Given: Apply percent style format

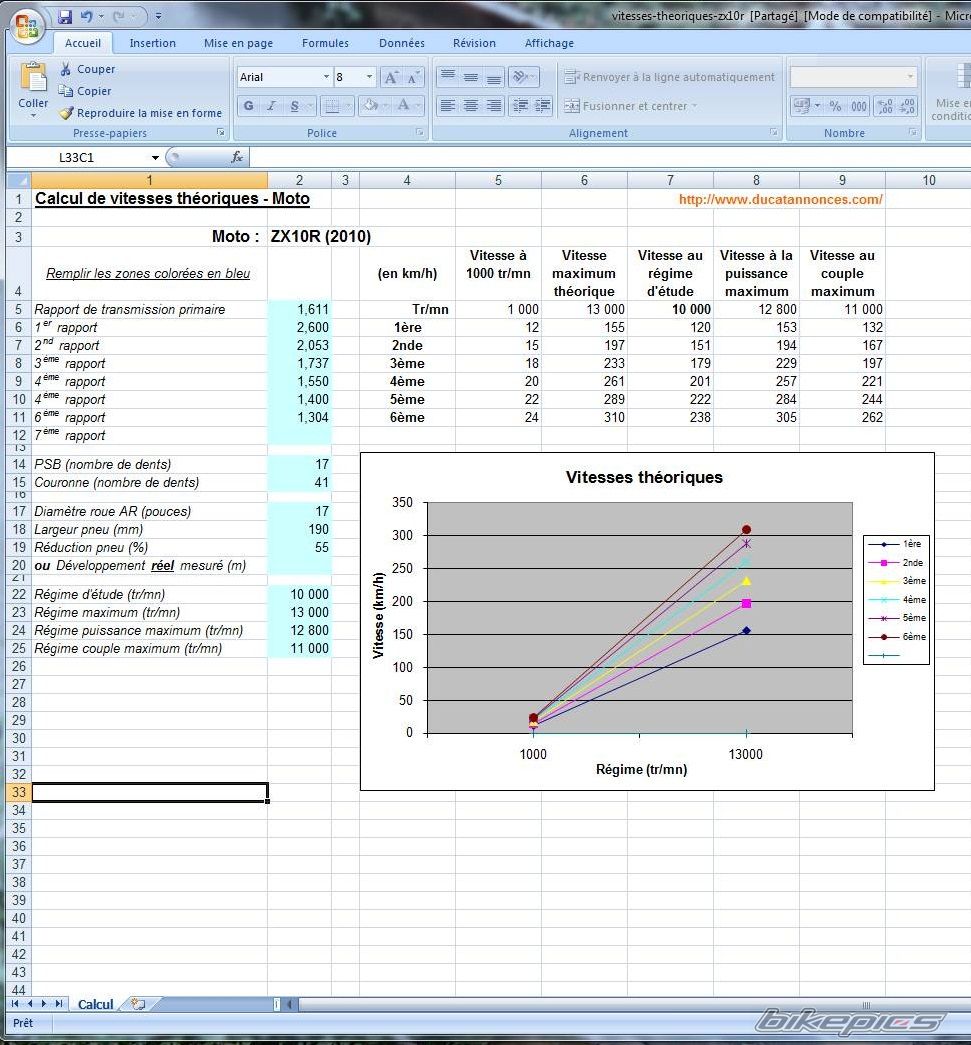Looking at the screenshot, I should [x=835, y=106].
